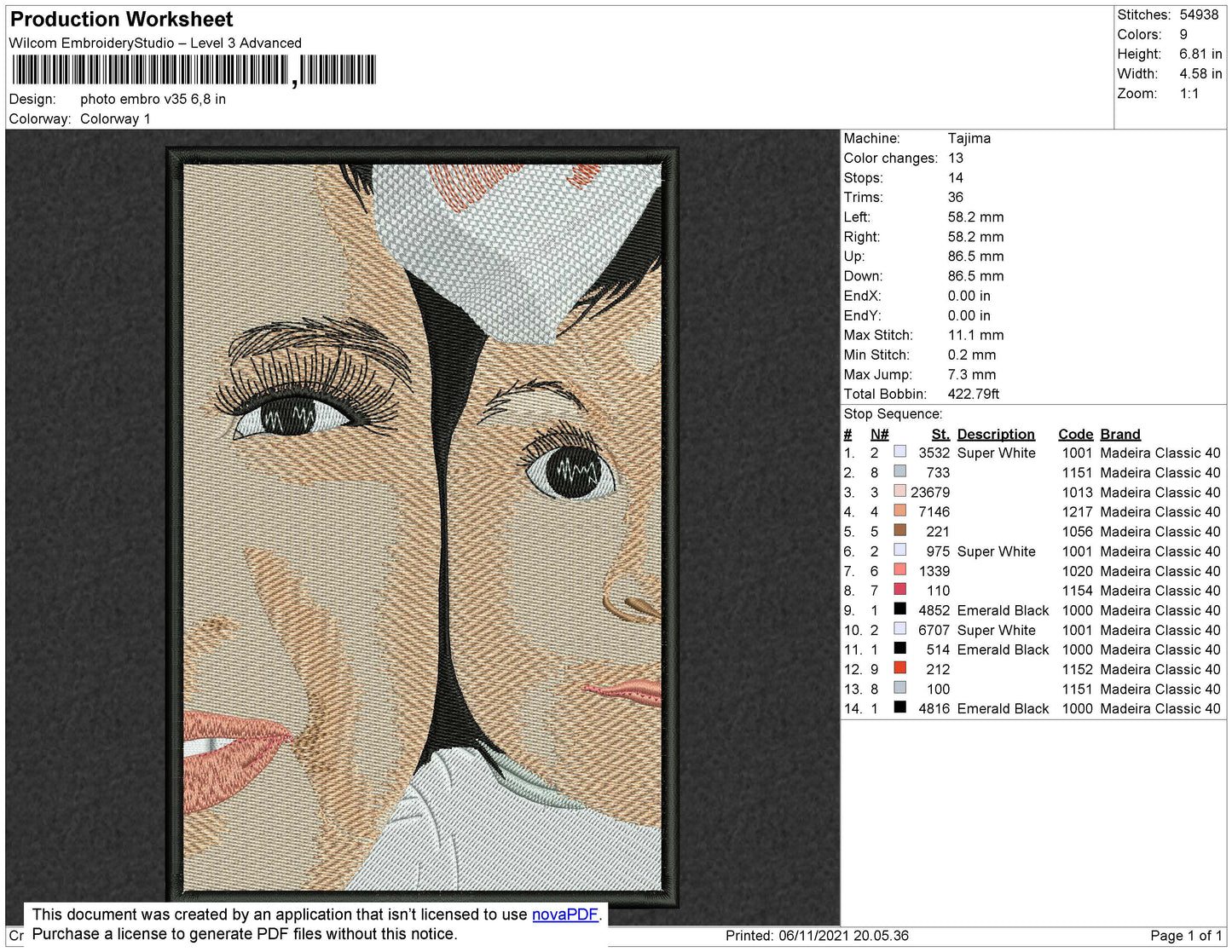The width and height of the screenshot is (1232, 952).
Task: Click the brown swatch for code 1056
Action: click(x=899, y=530)
